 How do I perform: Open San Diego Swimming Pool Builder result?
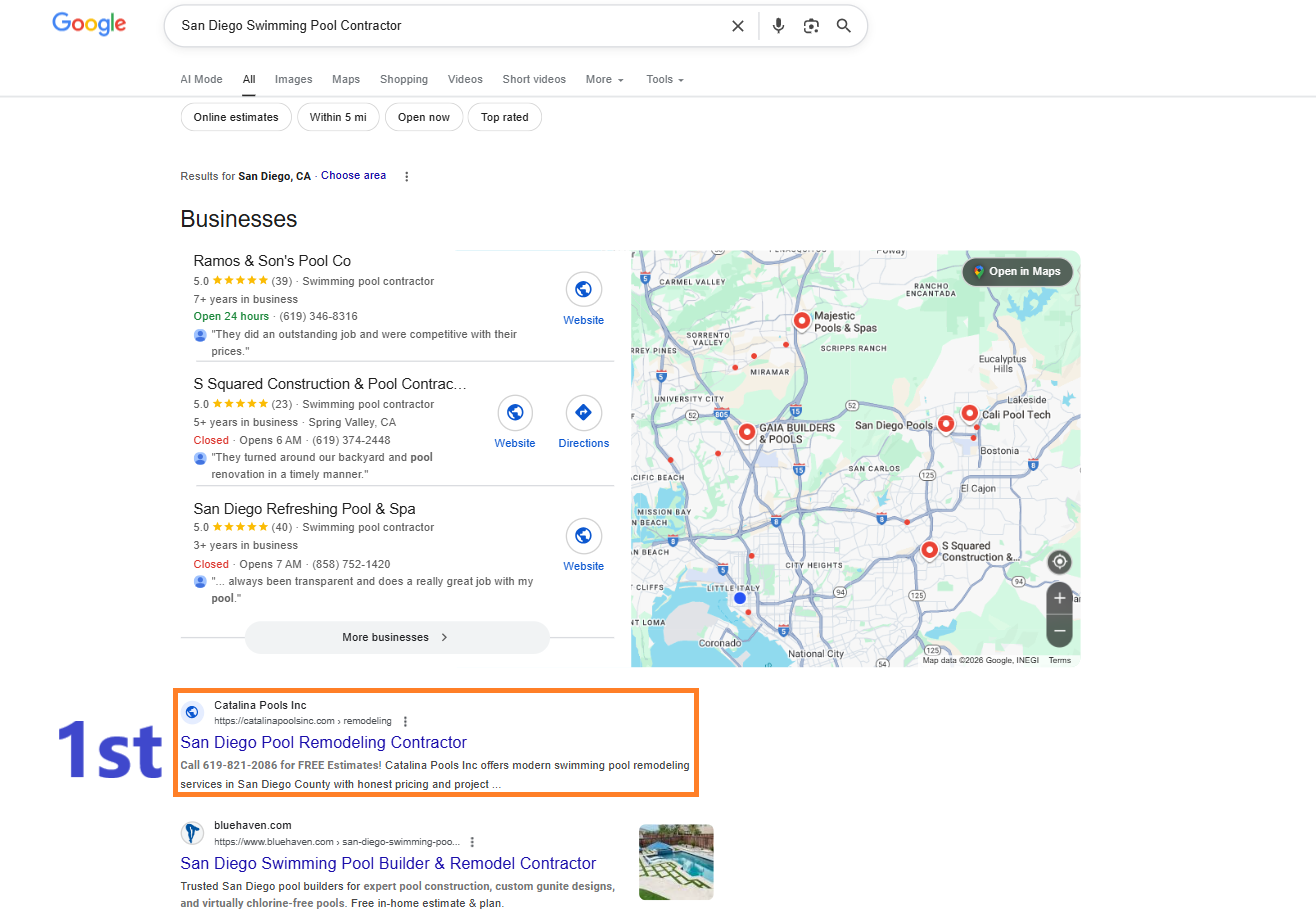(x=388, y=863)
